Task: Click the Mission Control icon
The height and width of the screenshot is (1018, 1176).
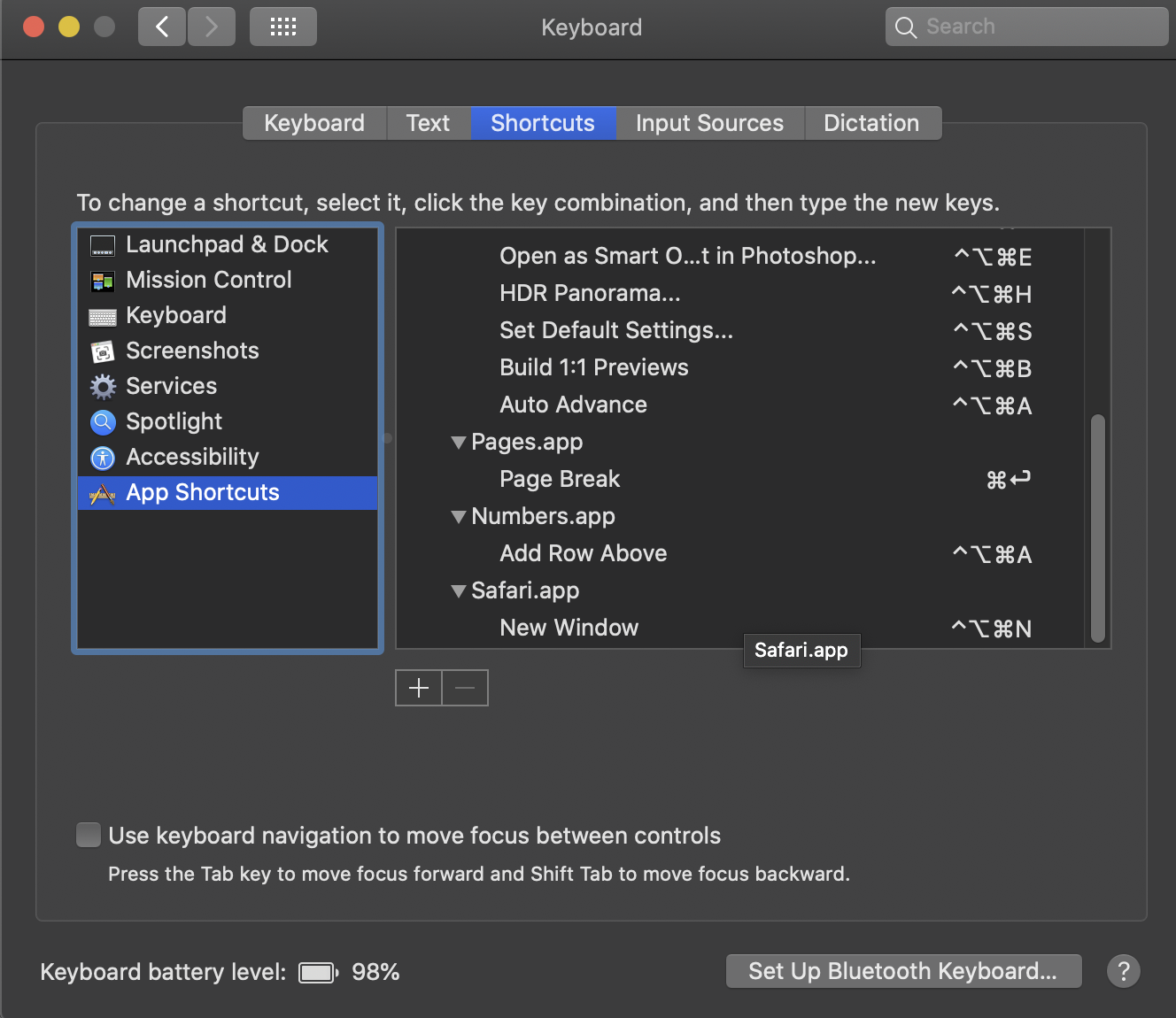Action: (x=103, y=281)
